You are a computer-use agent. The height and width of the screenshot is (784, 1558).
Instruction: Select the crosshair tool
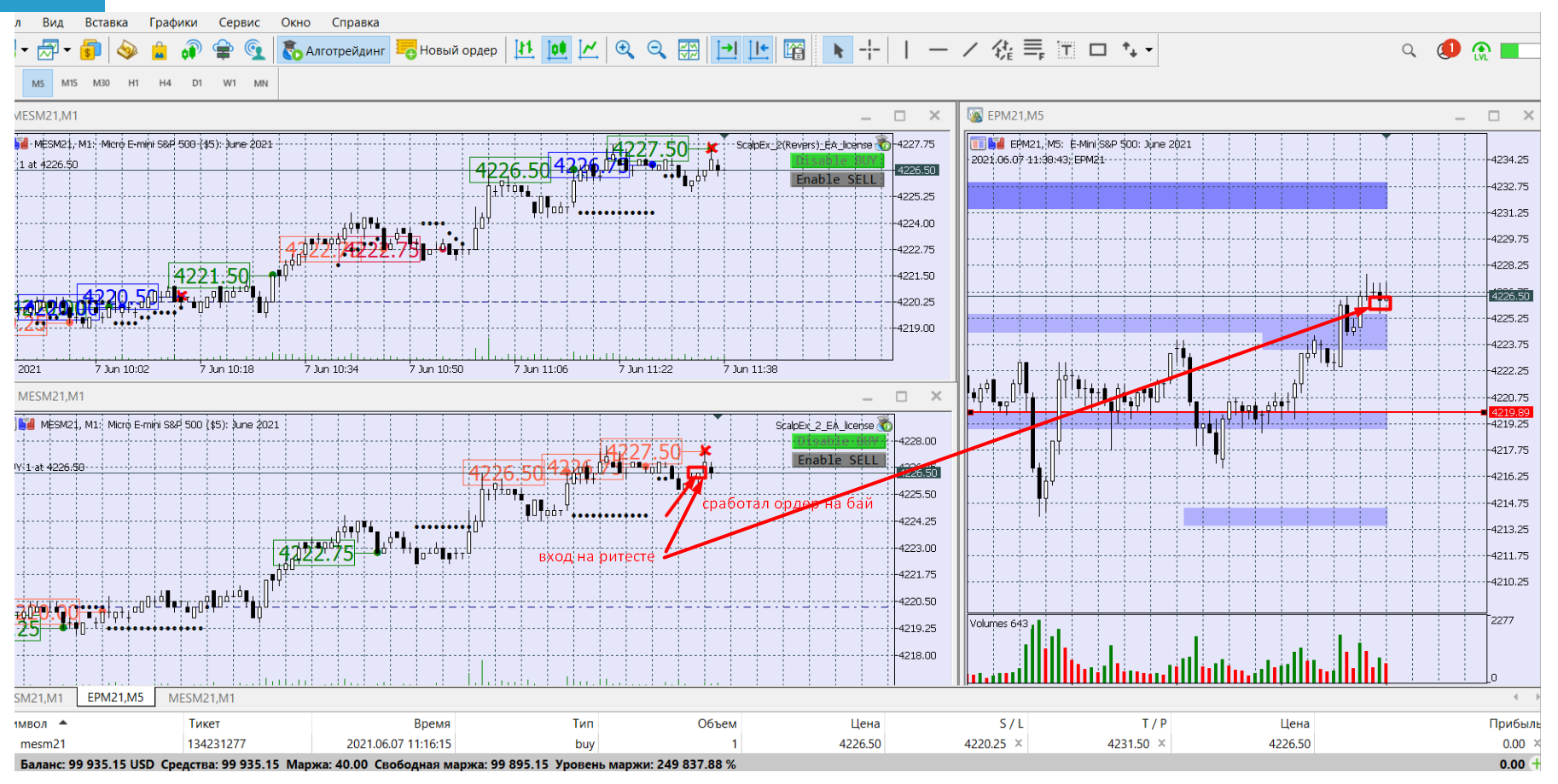point(869,50)
